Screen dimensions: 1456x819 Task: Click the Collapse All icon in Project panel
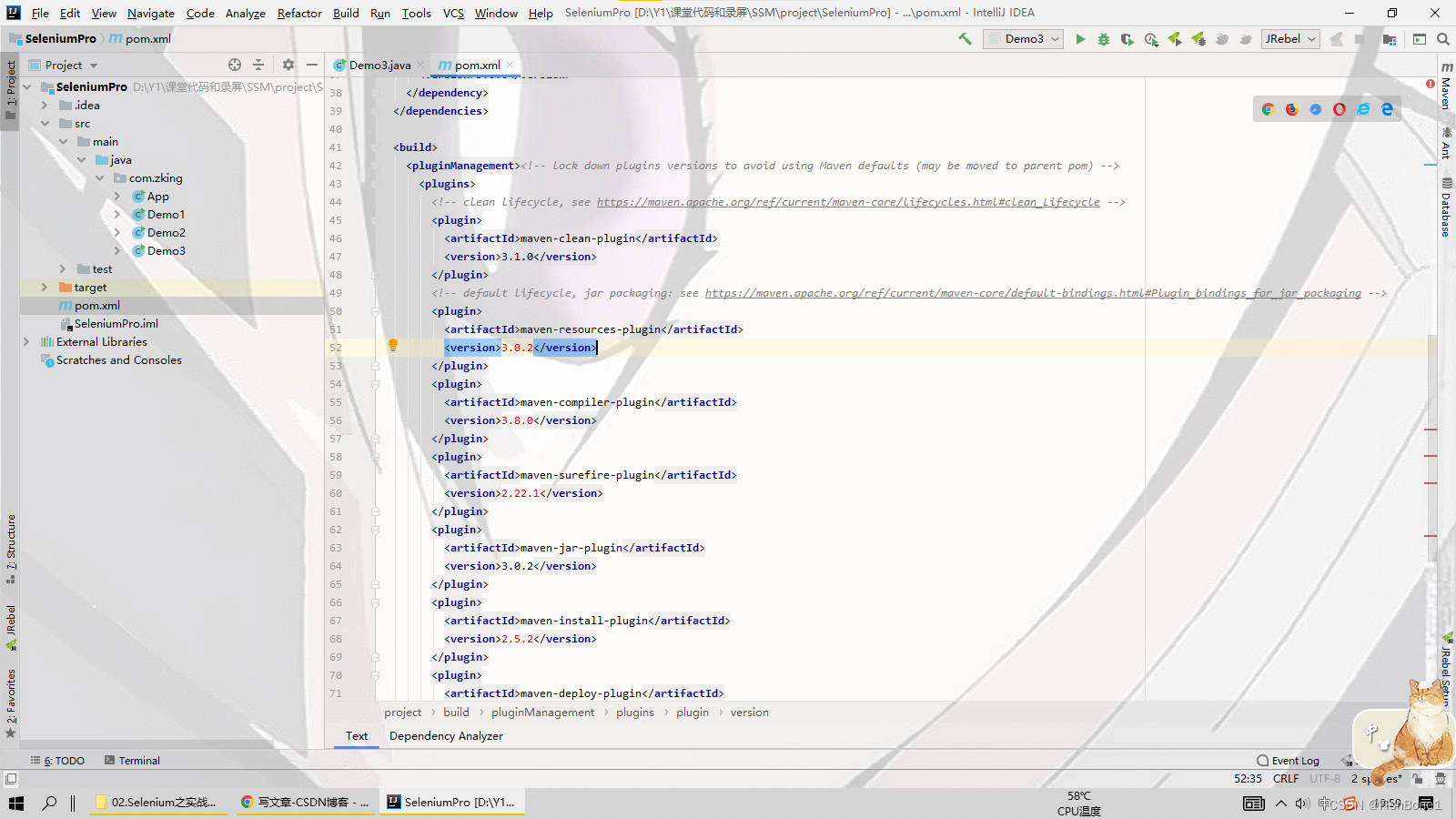pos(258,65)
